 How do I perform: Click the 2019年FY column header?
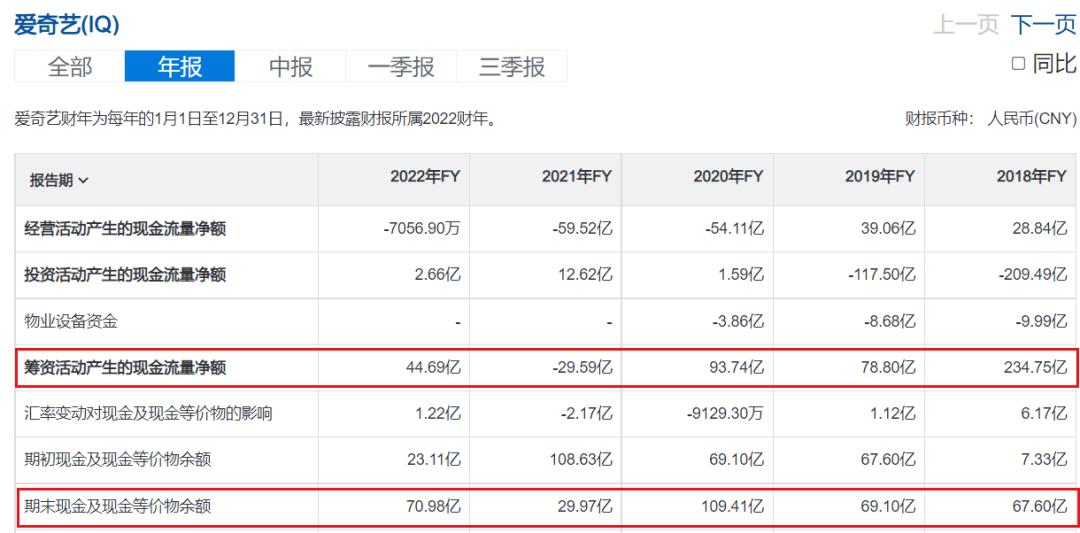tap(880, 176)
